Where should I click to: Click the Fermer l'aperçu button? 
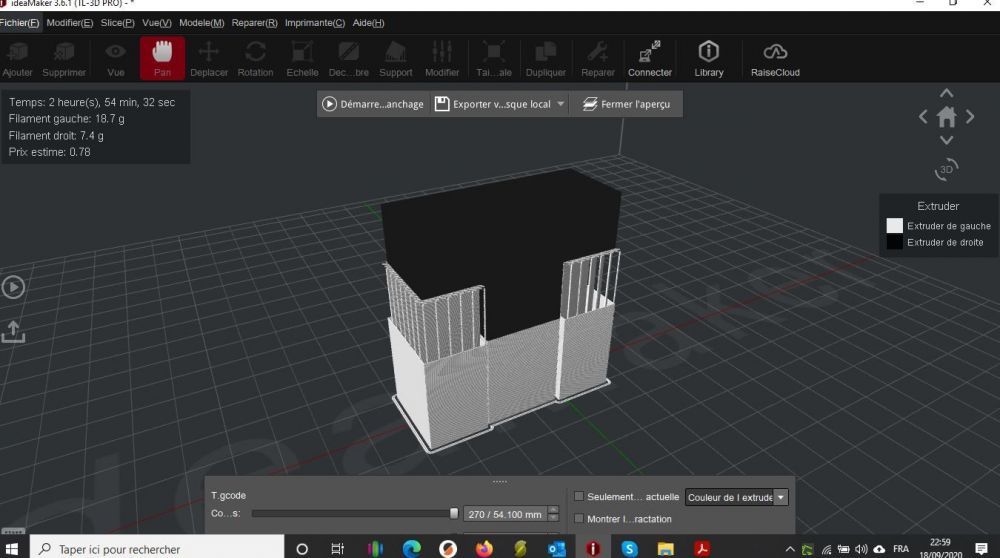626,104
